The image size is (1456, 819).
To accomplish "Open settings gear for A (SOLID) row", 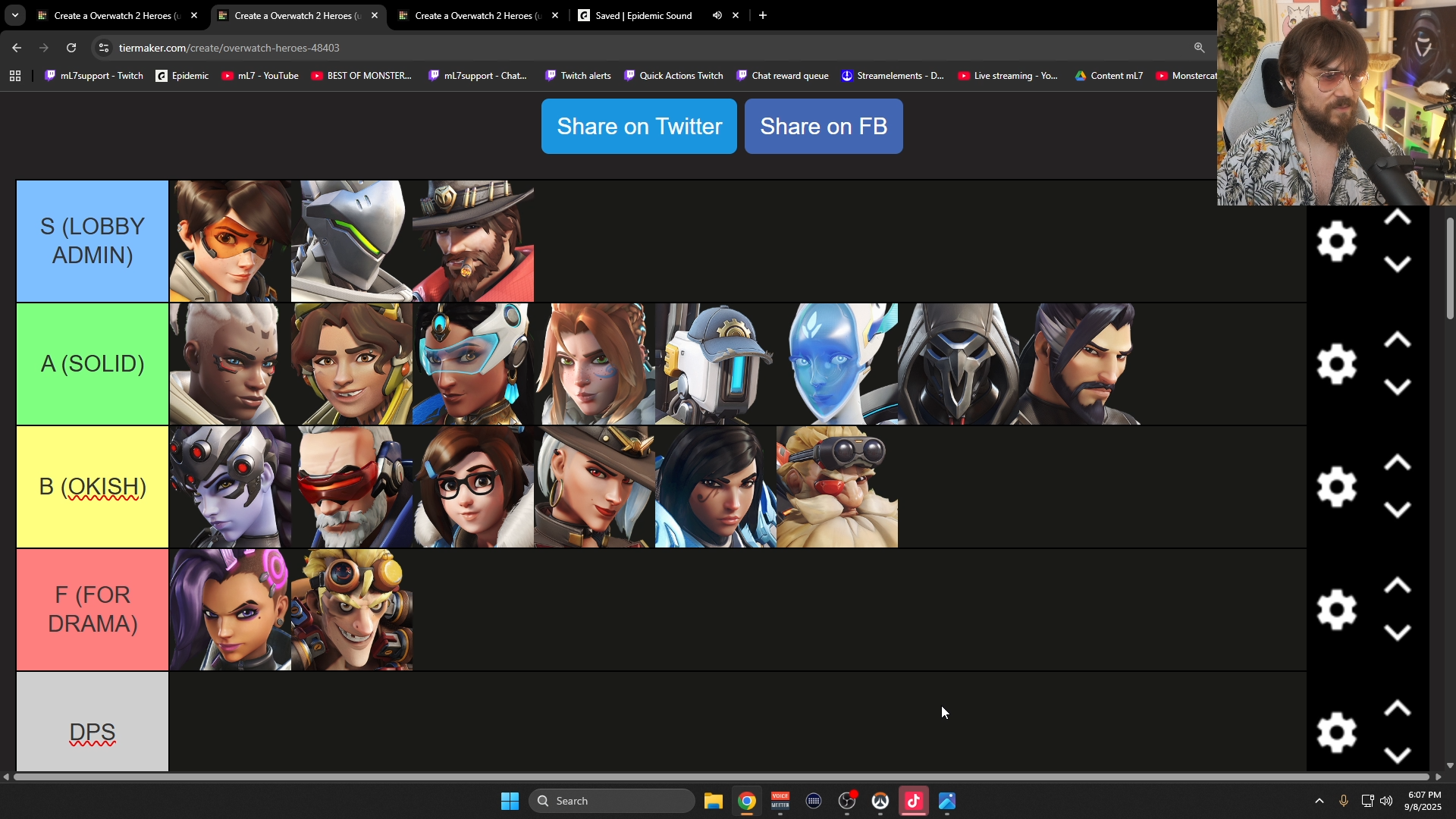I will (x=1336, y=365).
